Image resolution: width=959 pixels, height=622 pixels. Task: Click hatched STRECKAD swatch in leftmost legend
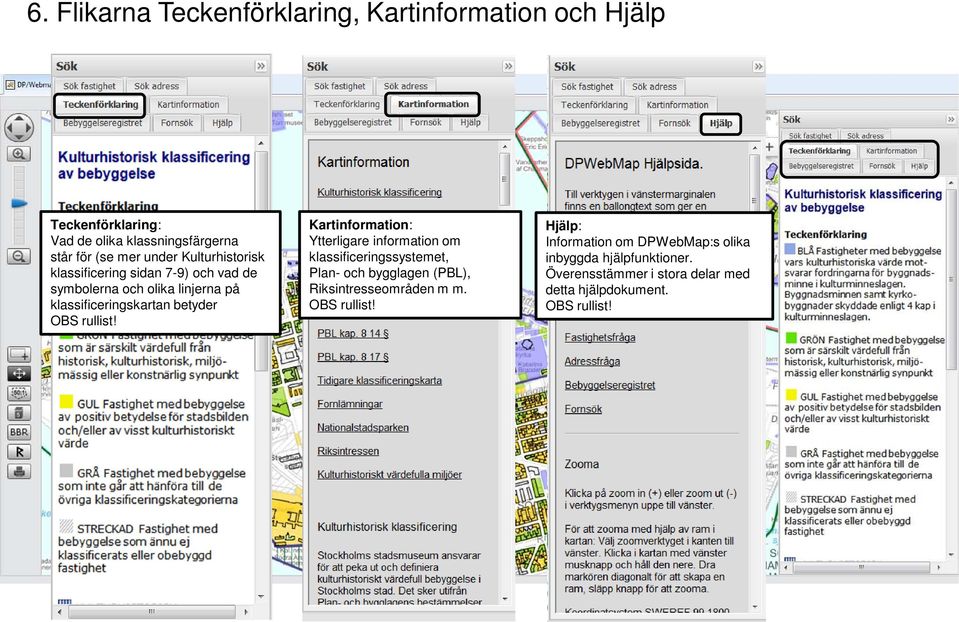coord(66,526)
